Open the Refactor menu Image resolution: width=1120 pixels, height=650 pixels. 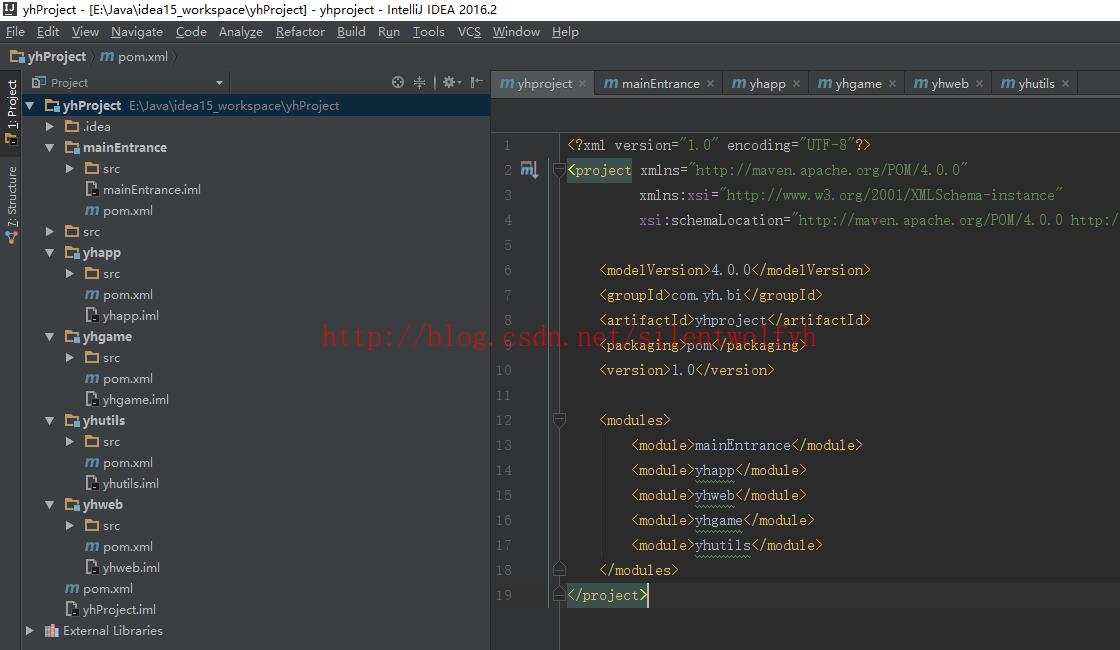[x=300, y=32]
